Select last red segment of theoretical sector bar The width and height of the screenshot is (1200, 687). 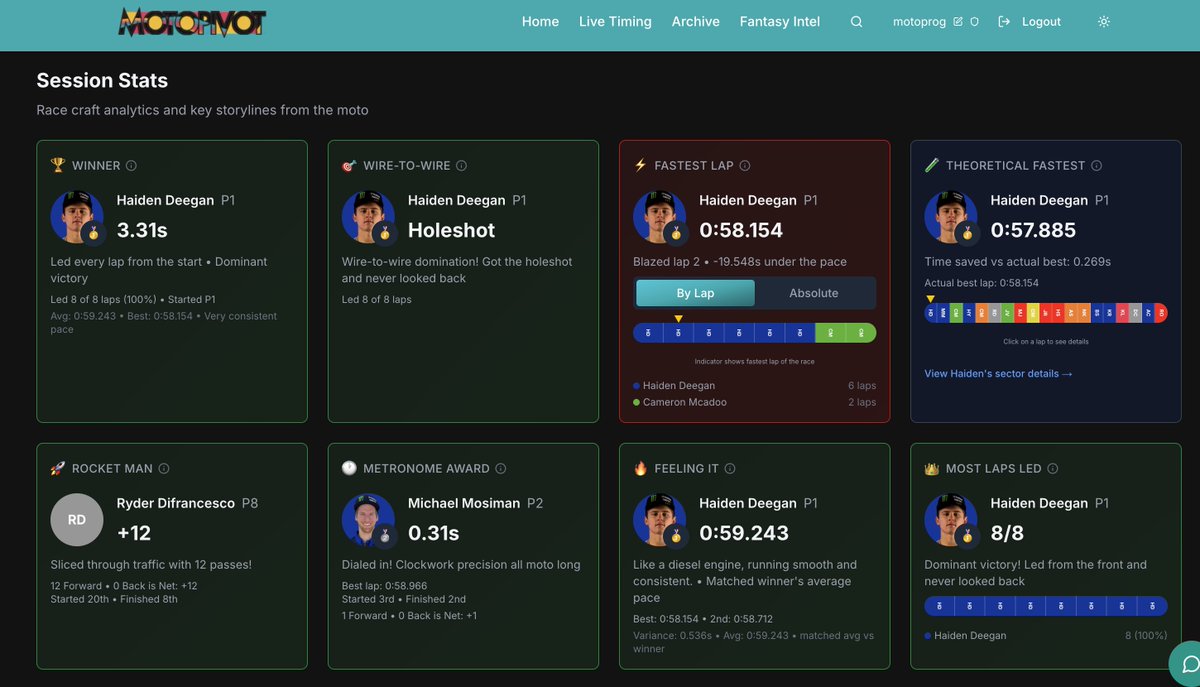(x=1161, y=313)
